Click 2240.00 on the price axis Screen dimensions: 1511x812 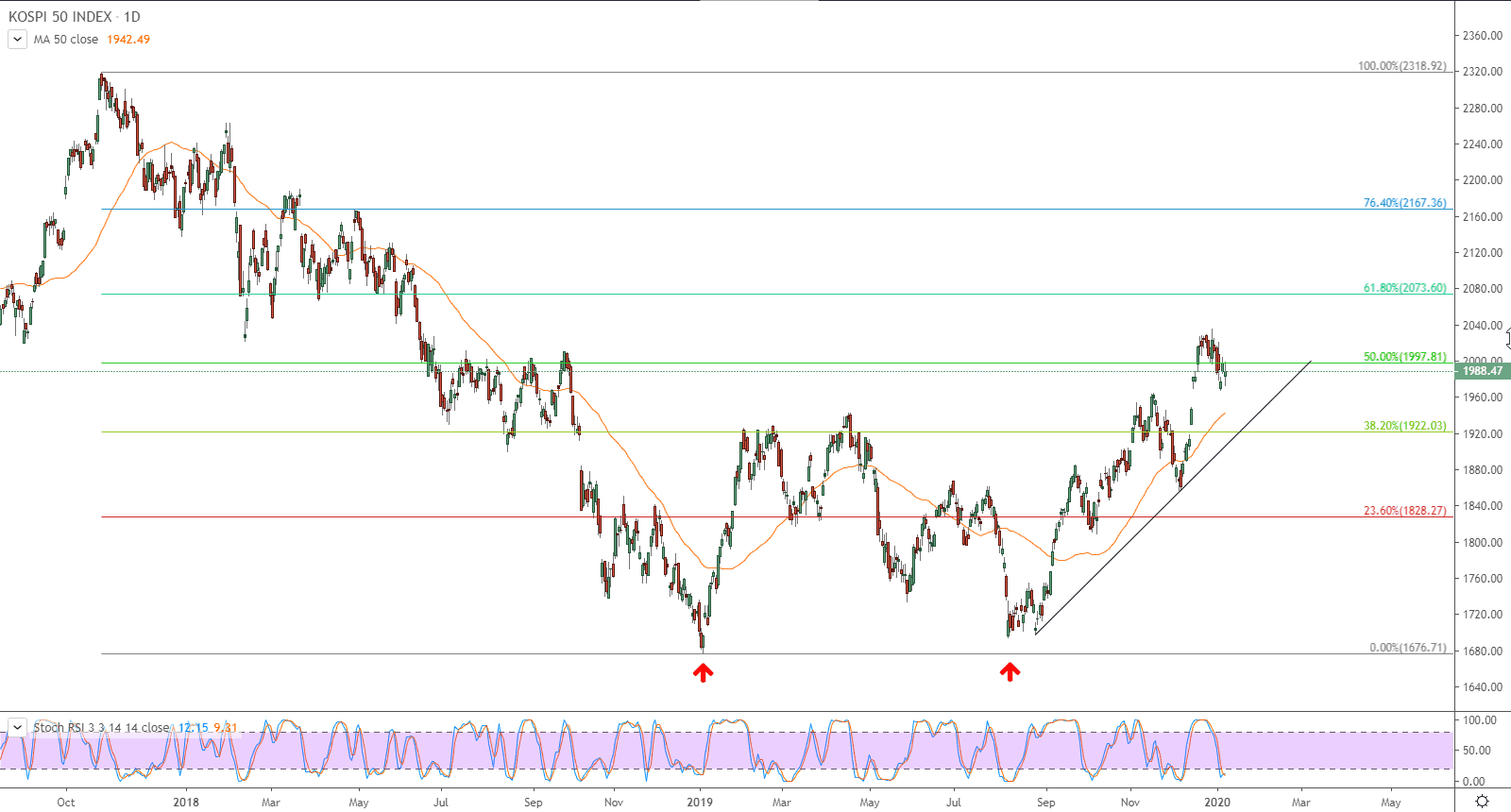point(1483,144)
